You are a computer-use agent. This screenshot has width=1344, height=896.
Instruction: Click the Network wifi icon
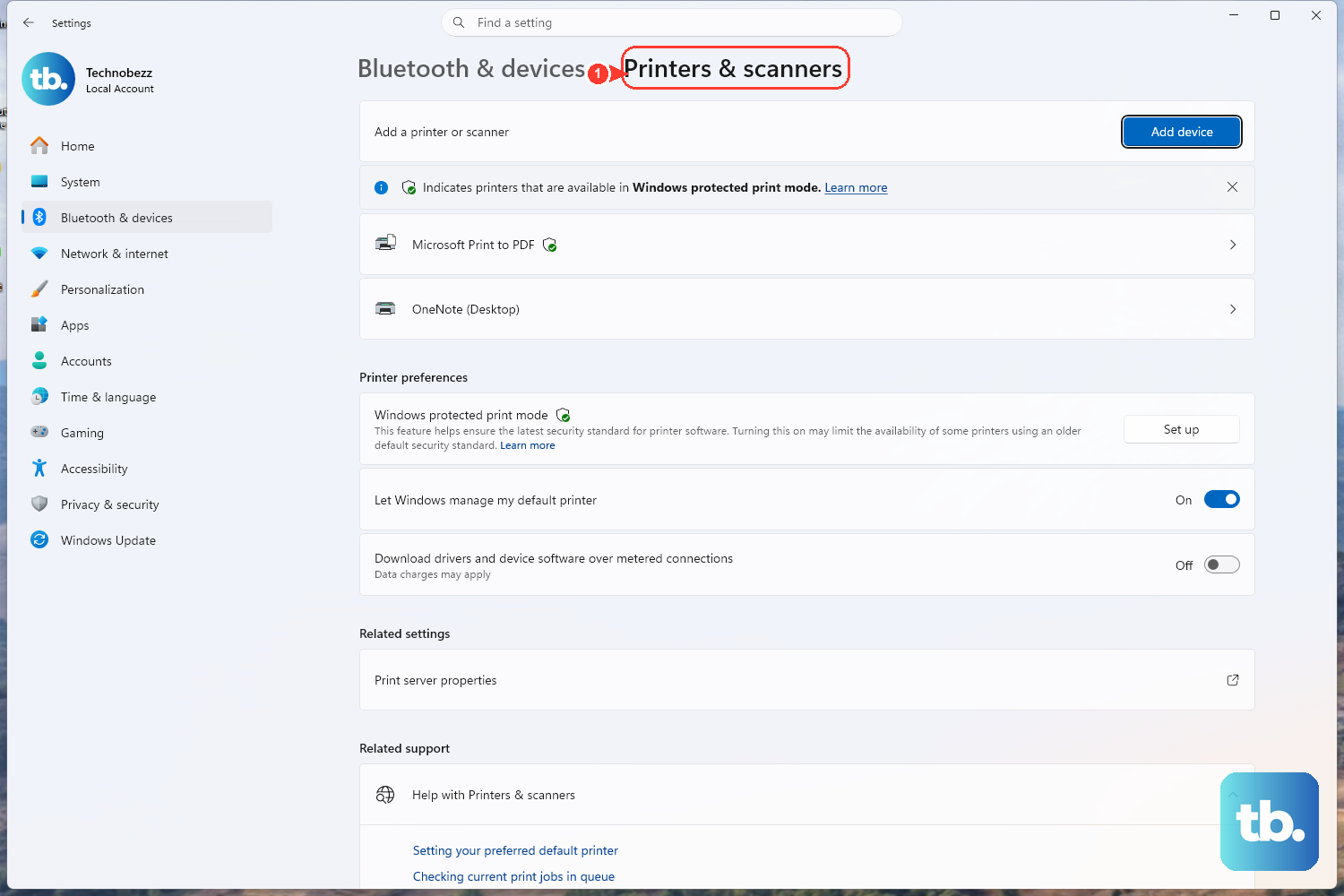tap(39, 254)
